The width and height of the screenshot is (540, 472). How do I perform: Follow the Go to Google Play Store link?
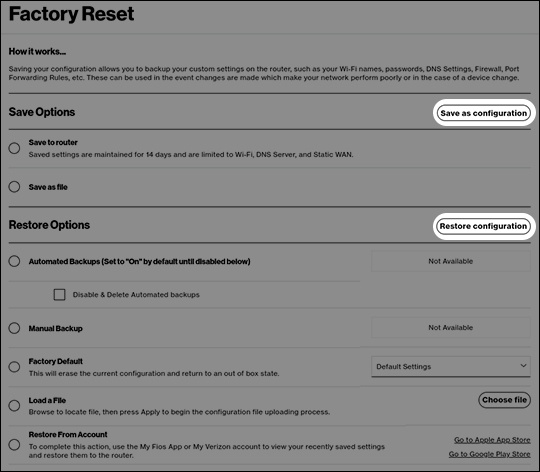(489, 454)
